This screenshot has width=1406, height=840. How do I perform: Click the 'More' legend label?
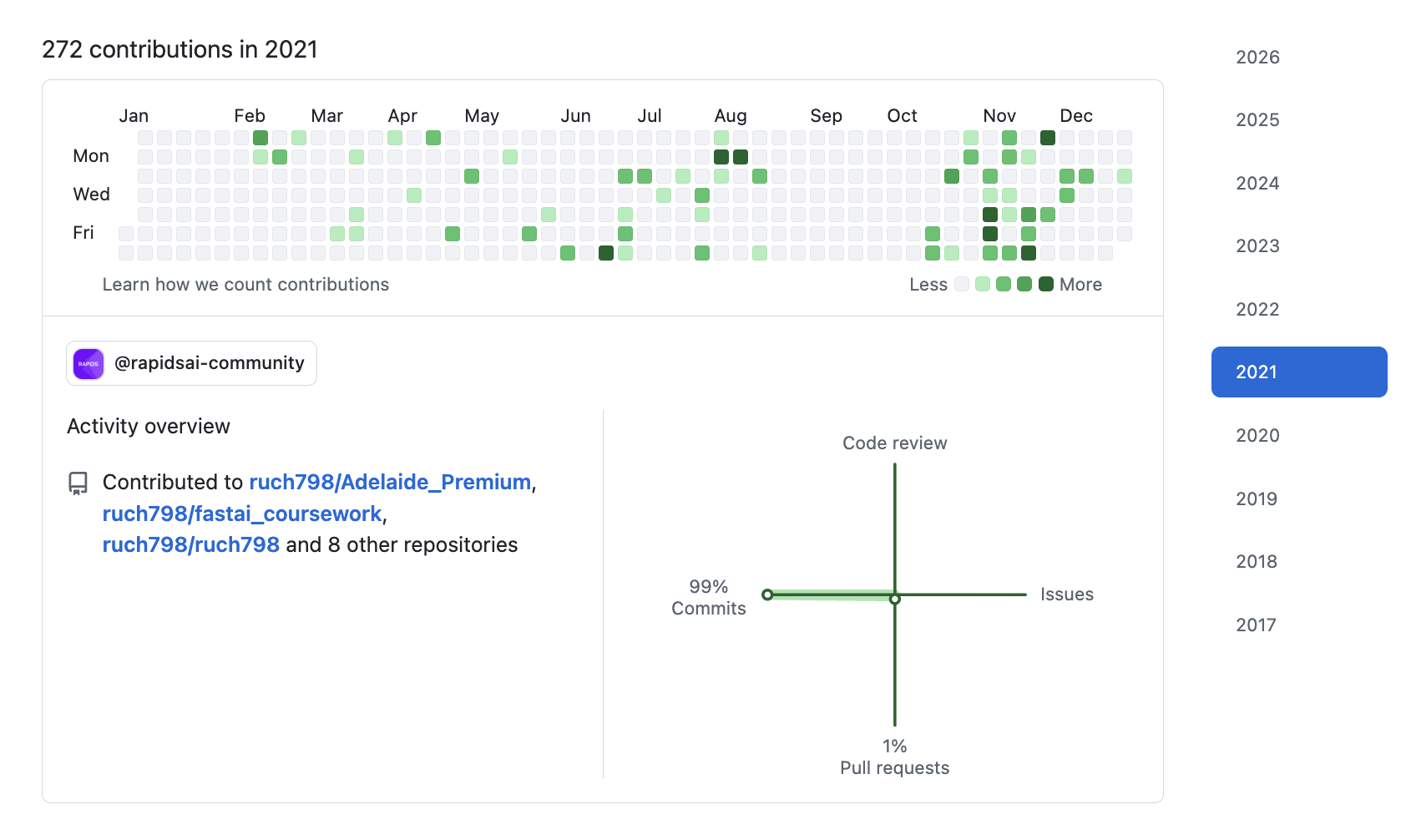[1081, 285]
